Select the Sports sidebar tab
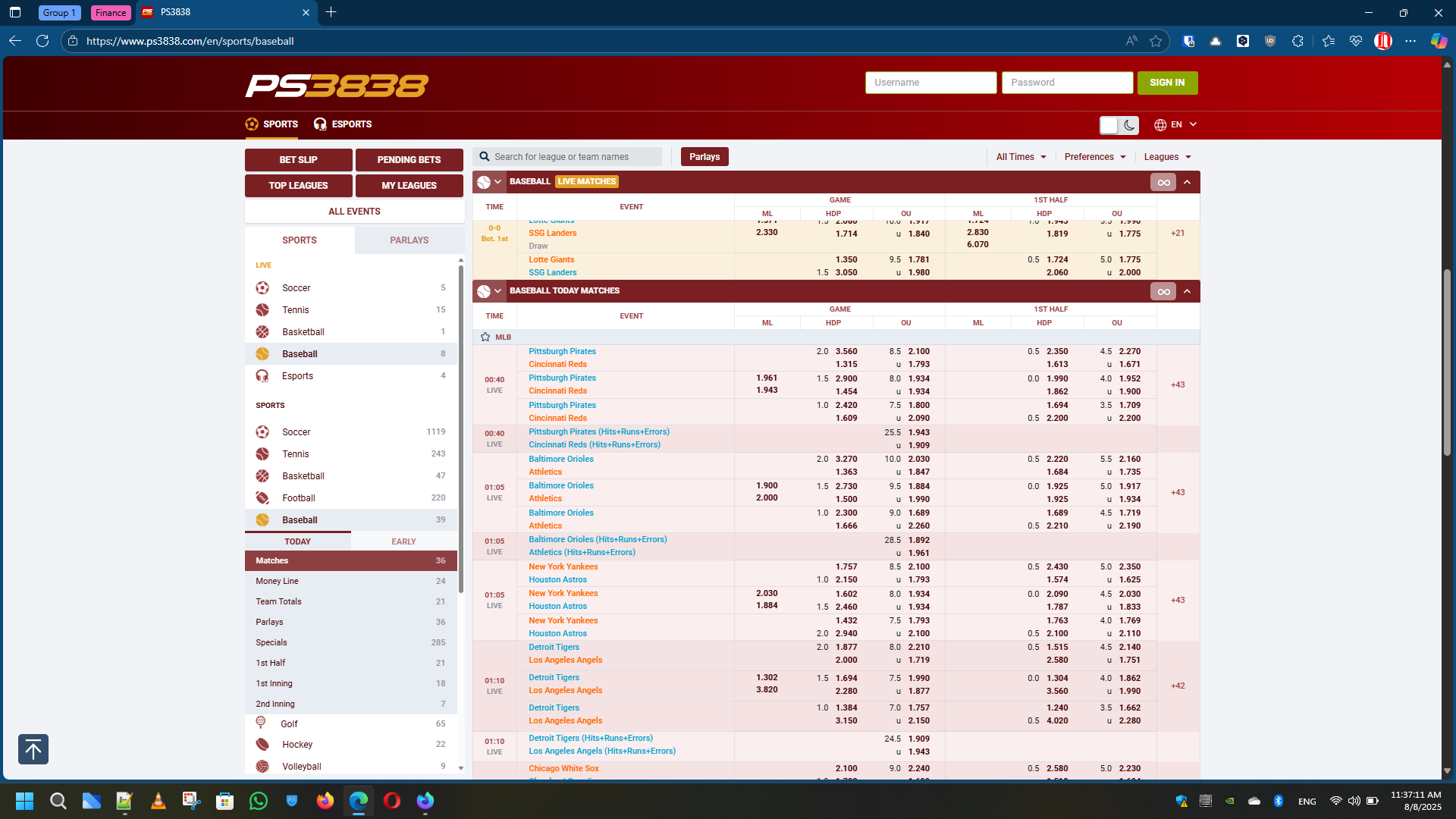The width and height of the screenshot is (1456, 819). pyautogui.click(x=300, y=240)
